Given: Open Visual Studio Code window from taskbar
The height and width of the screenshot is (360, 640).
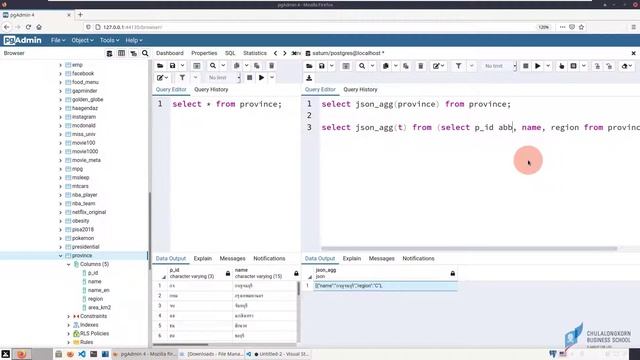Looking at the screenshot, I should pyautogui.click(x=278, y=354).
